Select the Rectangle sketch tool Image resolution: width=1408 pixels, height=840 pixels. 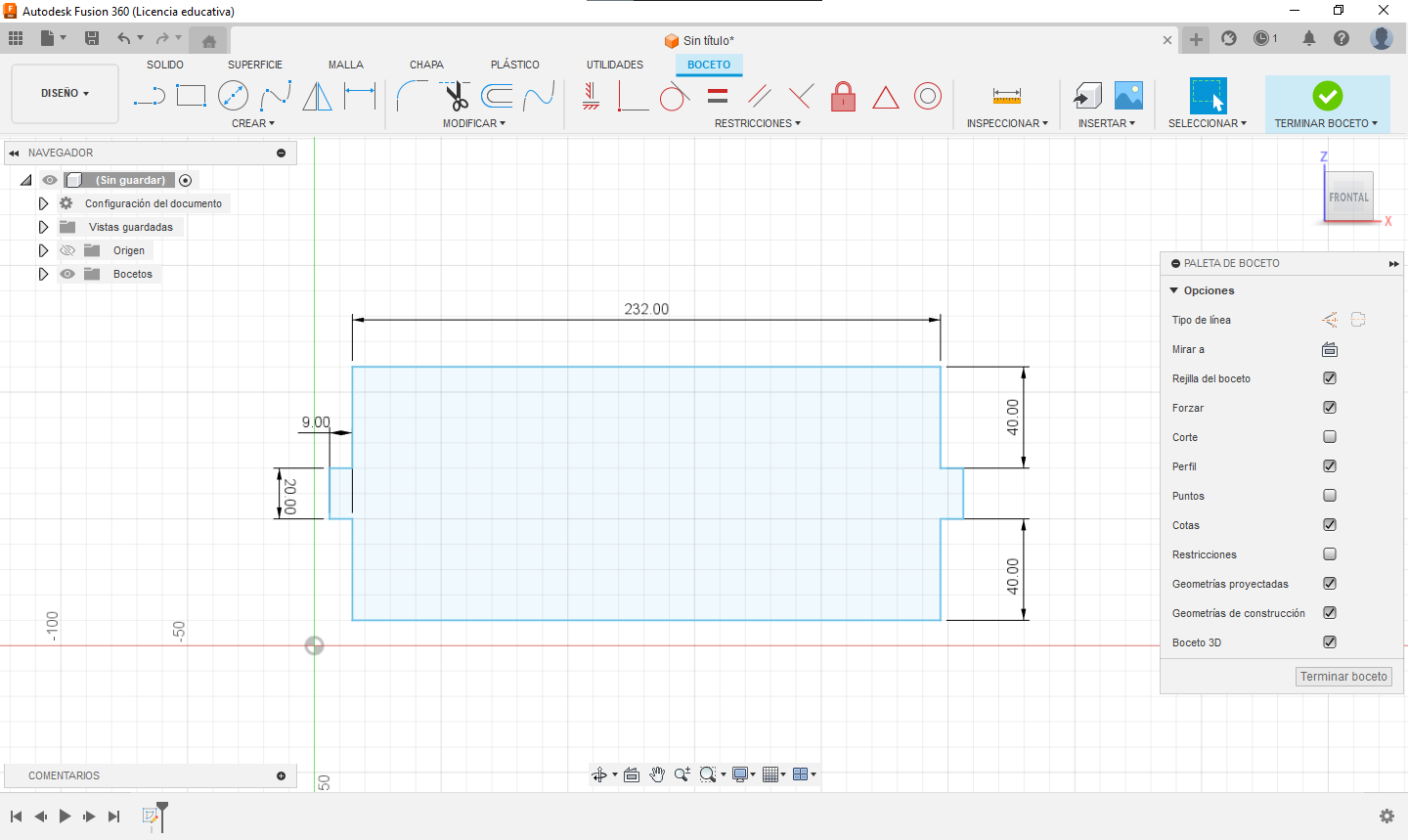coord(191,96)
